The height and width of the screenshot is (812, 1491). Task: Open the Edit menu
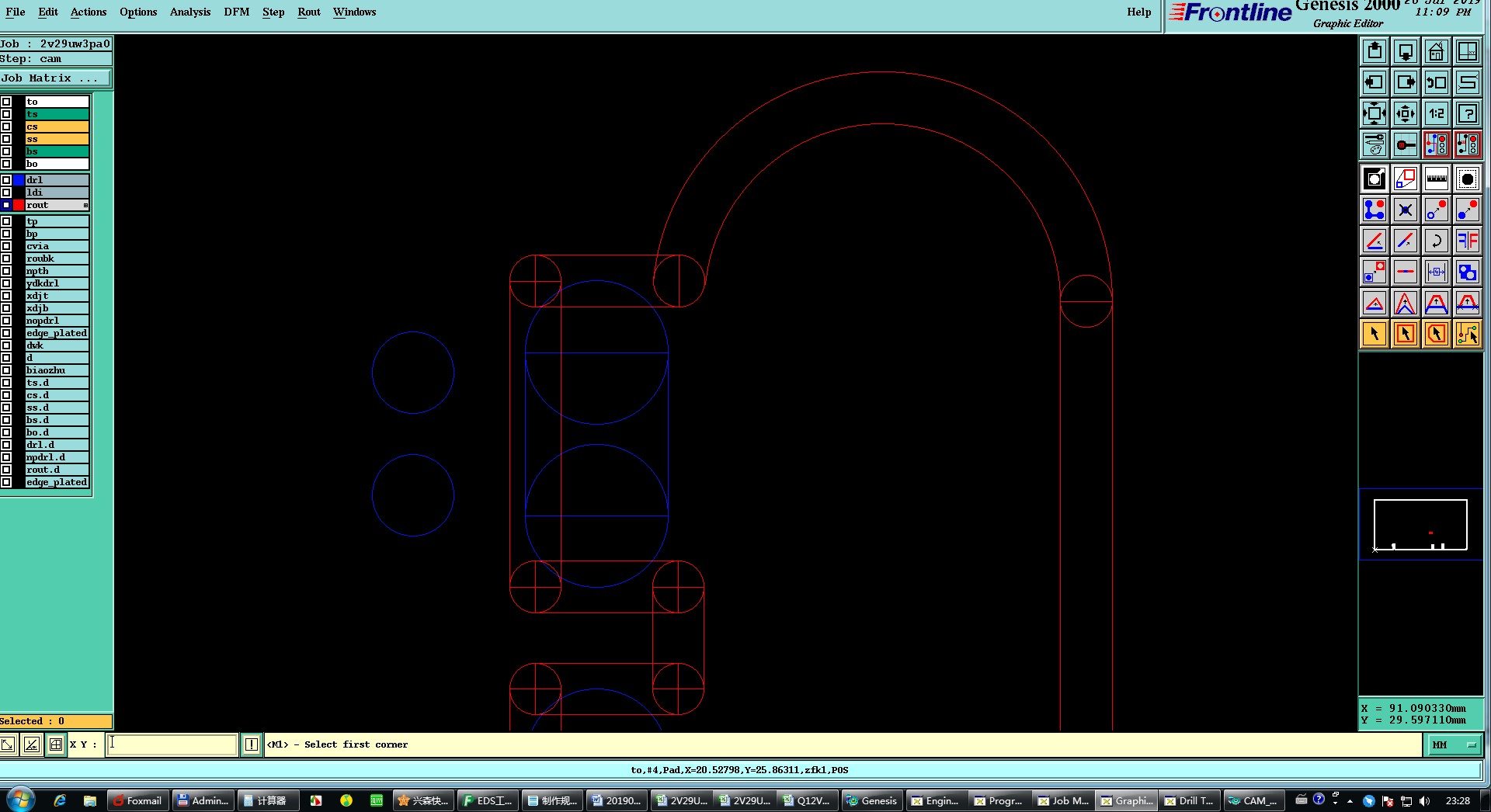[x=48, y=12]
